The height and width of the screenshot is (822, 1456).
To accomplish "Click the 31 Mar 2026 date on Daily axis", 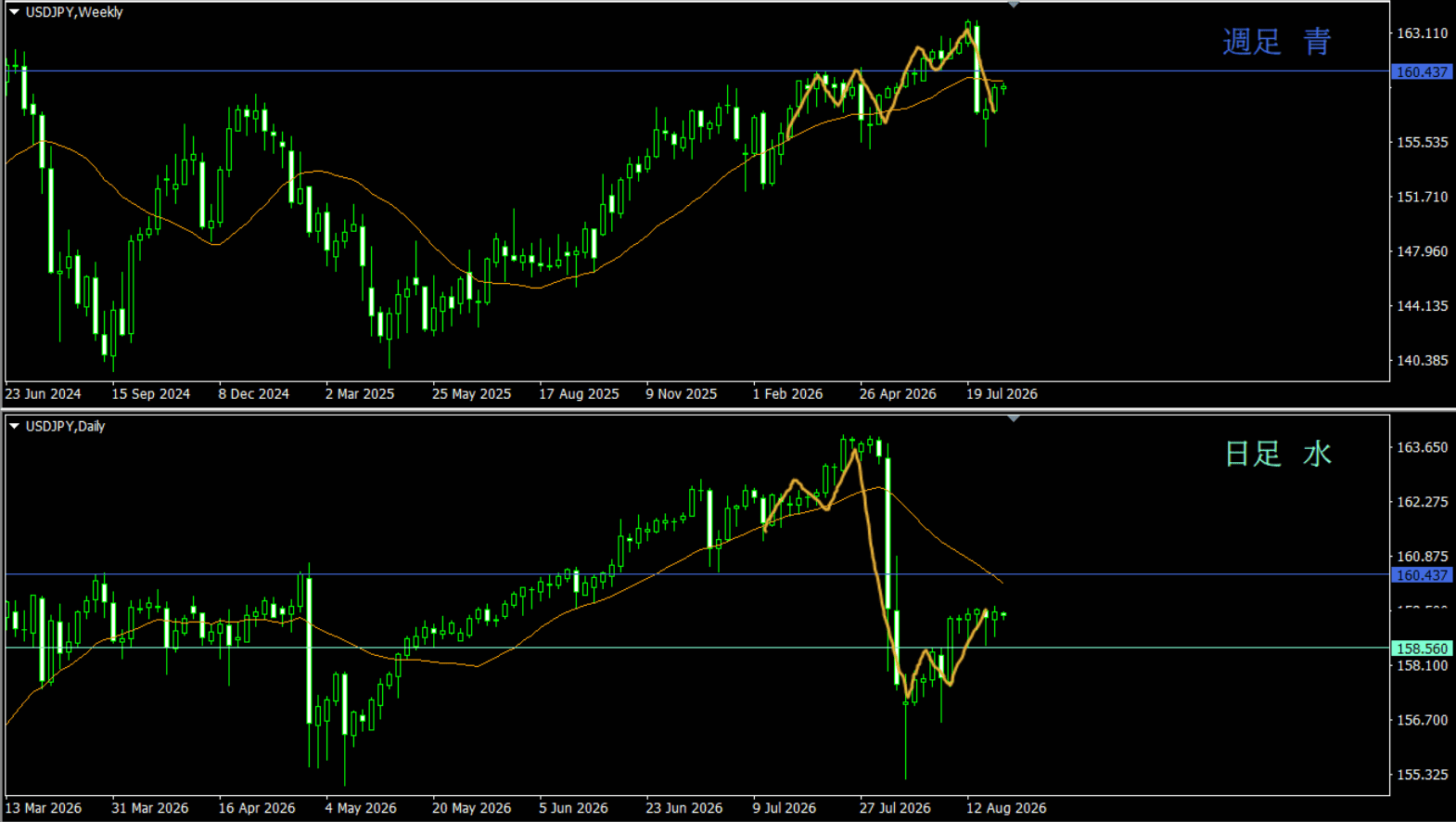I will (149, 808).
